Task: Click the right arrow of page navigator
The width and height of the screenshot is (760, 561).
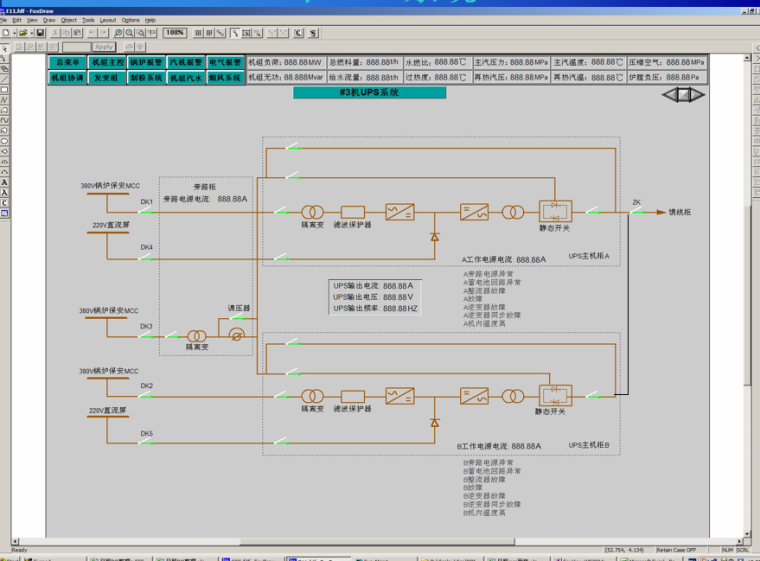Action: [697, 95]
